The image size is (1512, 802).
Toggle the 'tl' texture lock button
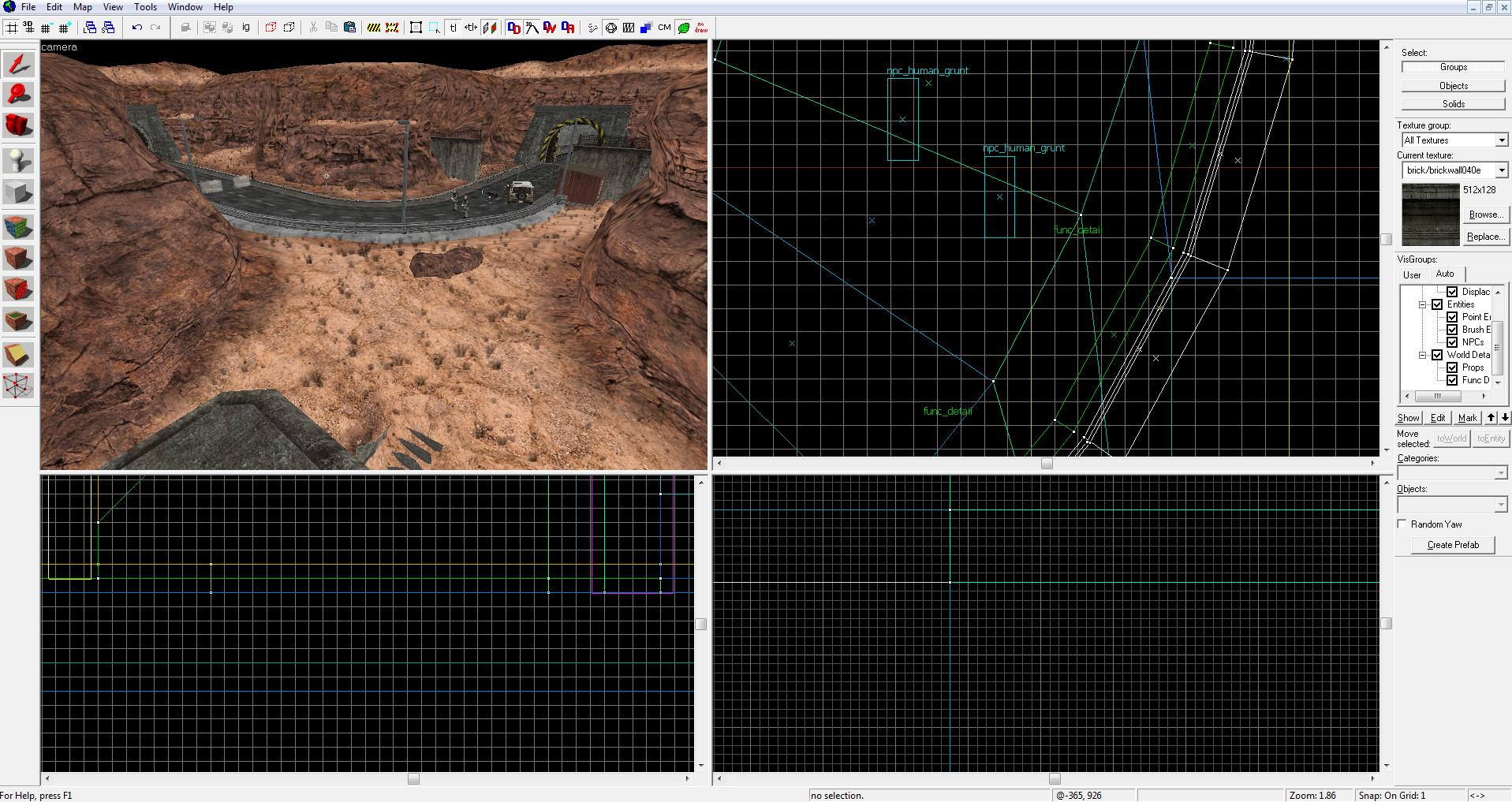pos(454,28)
